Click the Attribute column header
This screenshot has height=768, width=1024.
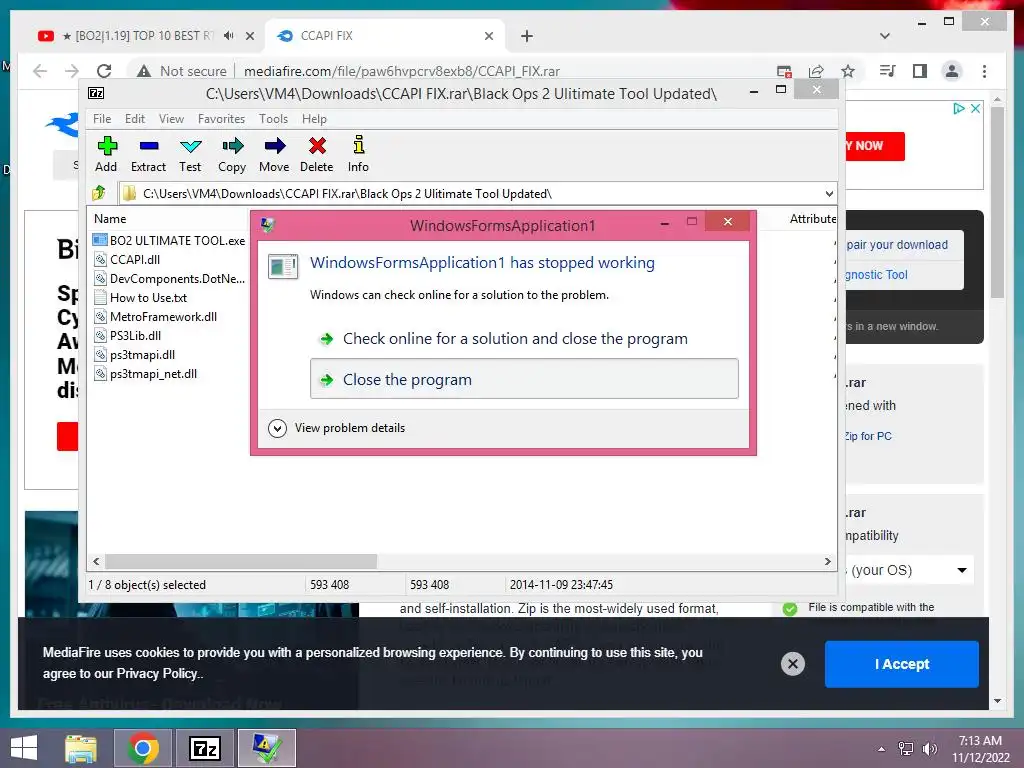(812, 219)
